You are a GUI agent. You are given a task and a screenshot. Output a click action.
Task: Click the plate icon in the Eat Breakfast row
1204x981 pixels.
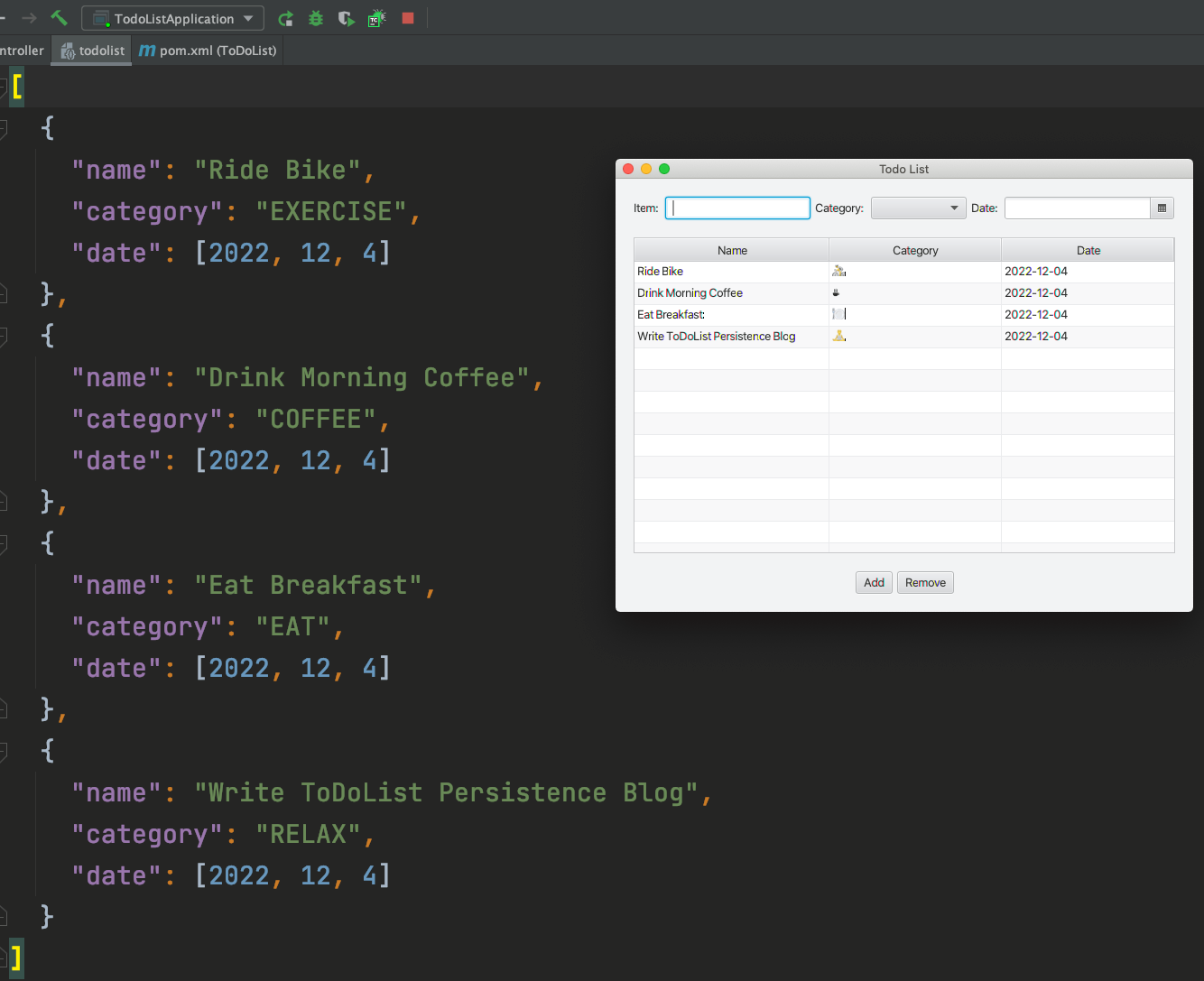coord(838,313)
